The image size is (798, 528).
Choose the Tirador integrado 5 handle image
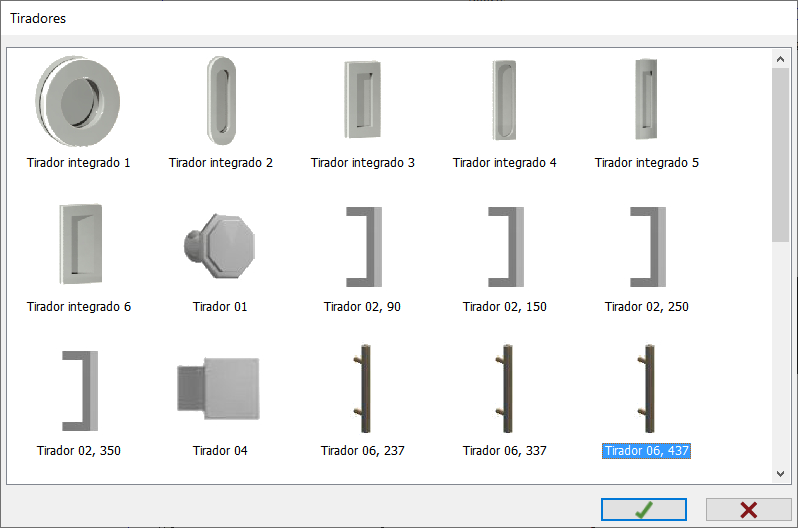[646, 99]
